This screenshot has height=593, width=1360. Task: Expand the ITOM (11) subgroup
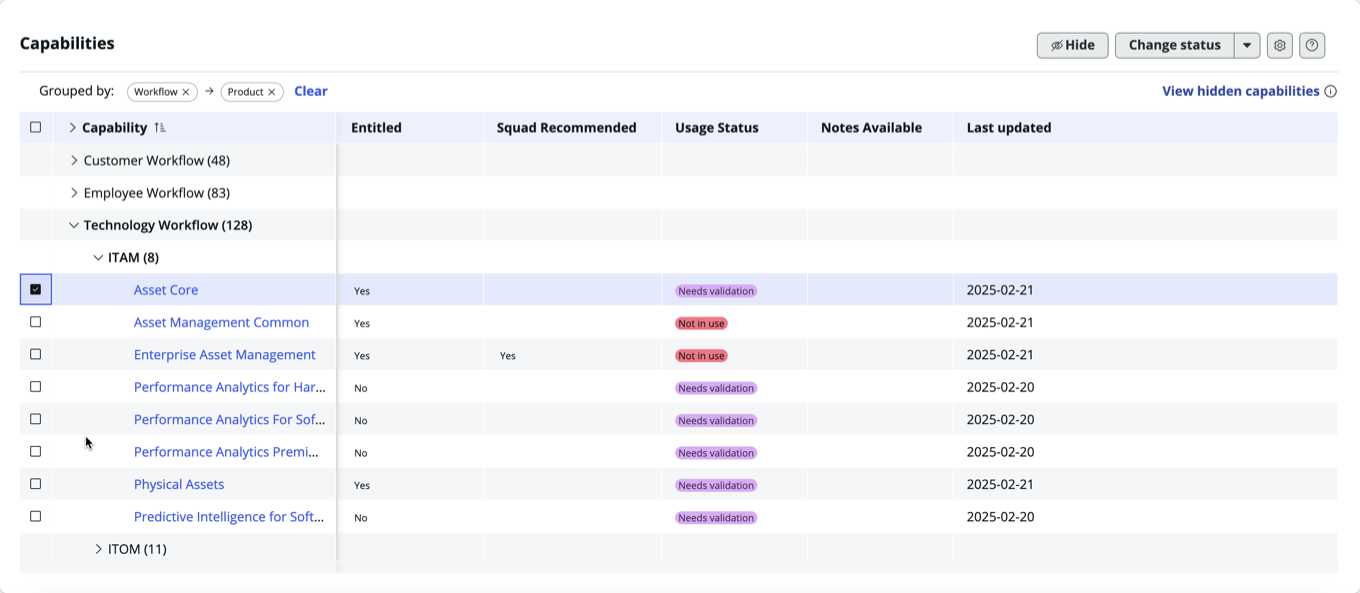[x=98, y=549]
